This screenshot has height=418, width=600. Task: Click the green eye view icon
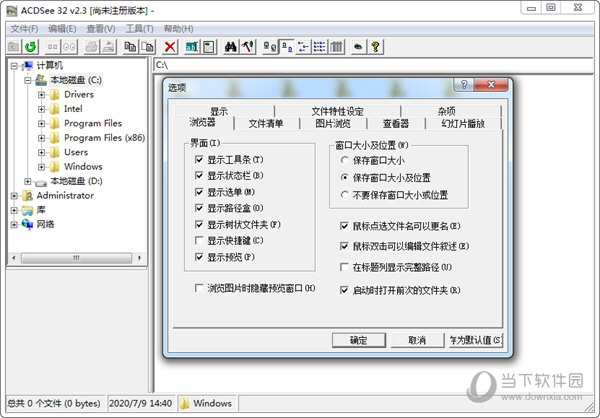pyautogui.click(x=359, y=47)
